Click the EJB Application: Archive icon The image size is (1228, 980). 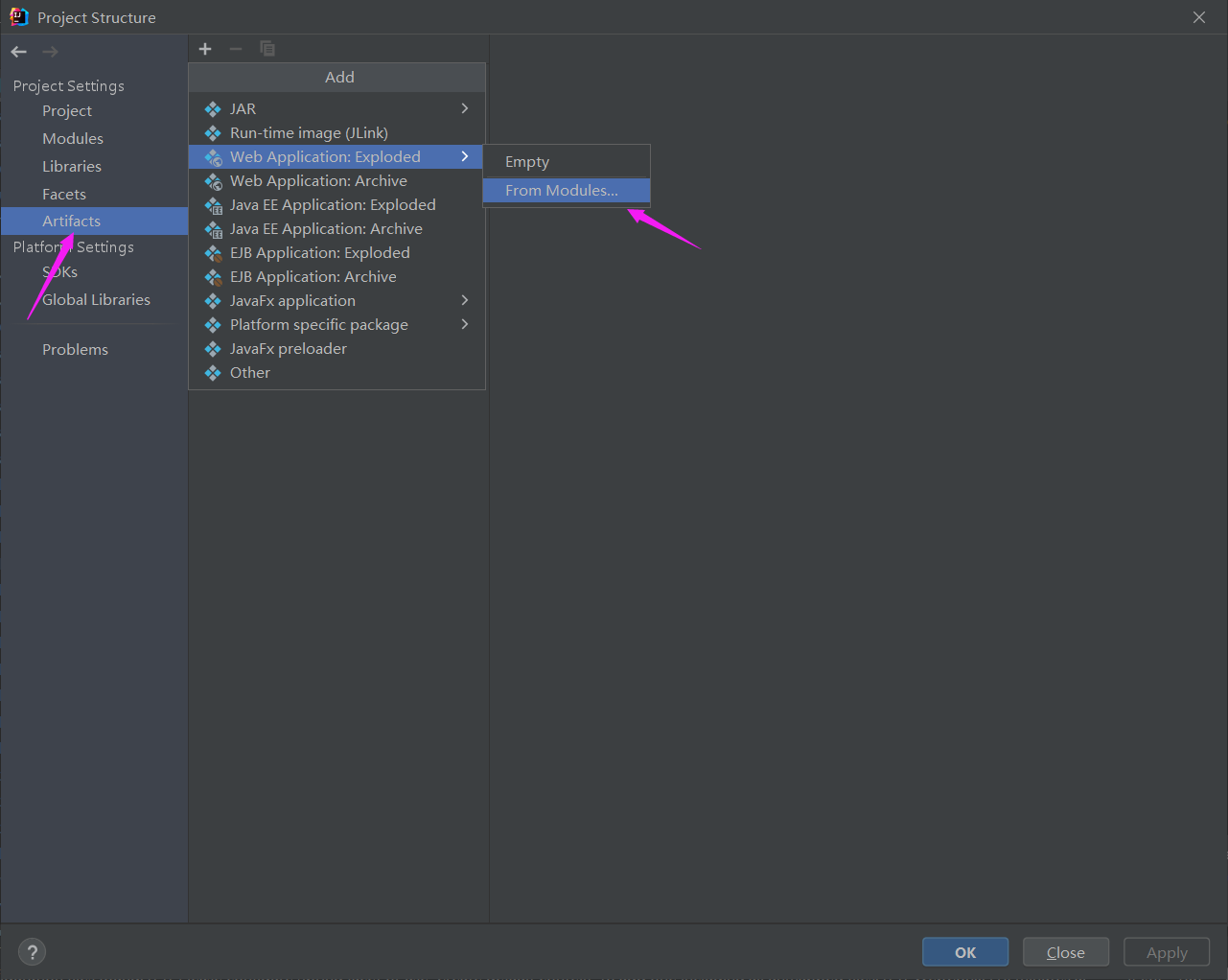[x=213, y=277]
